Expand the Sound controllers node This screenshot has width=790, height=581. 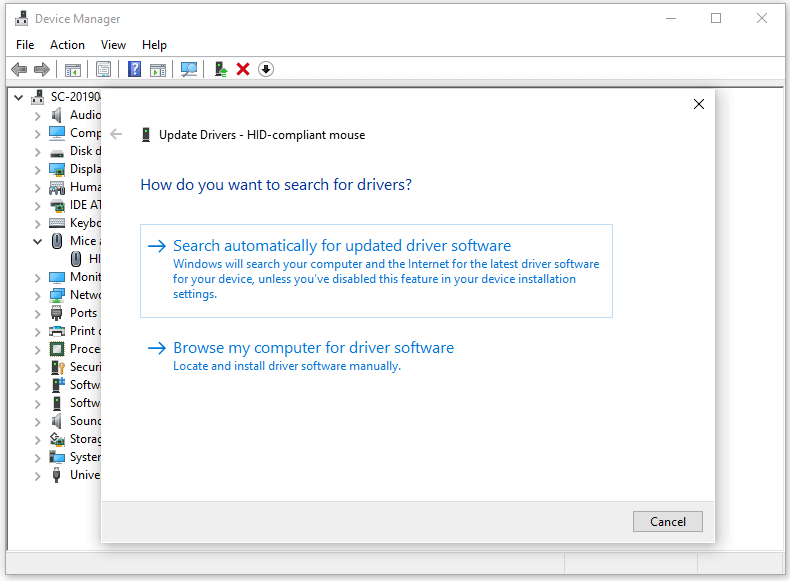point(37,422)
